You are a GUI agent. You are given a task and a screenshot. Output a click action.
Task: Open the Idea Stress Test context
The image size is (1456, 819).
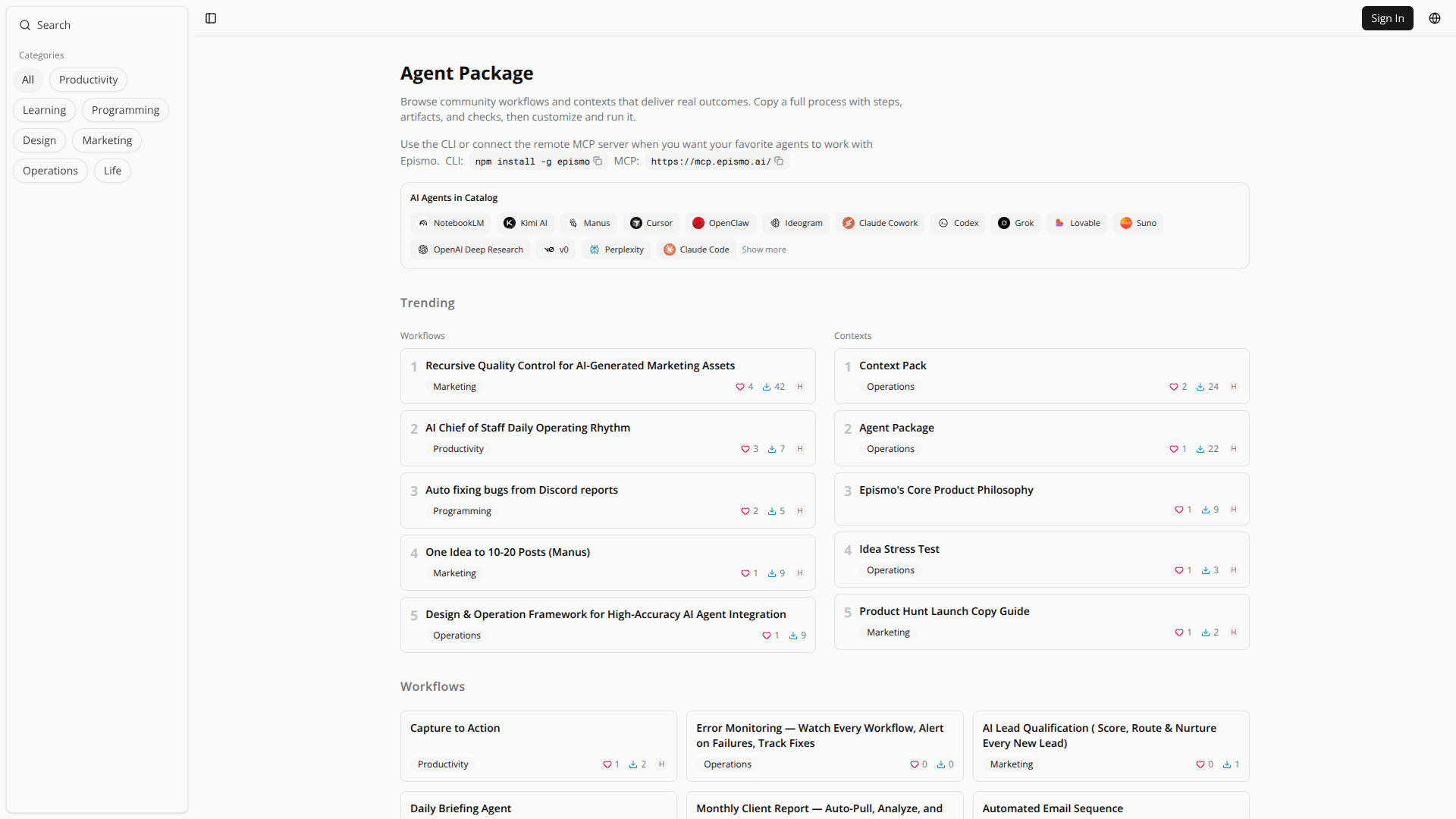coord(899,549)
